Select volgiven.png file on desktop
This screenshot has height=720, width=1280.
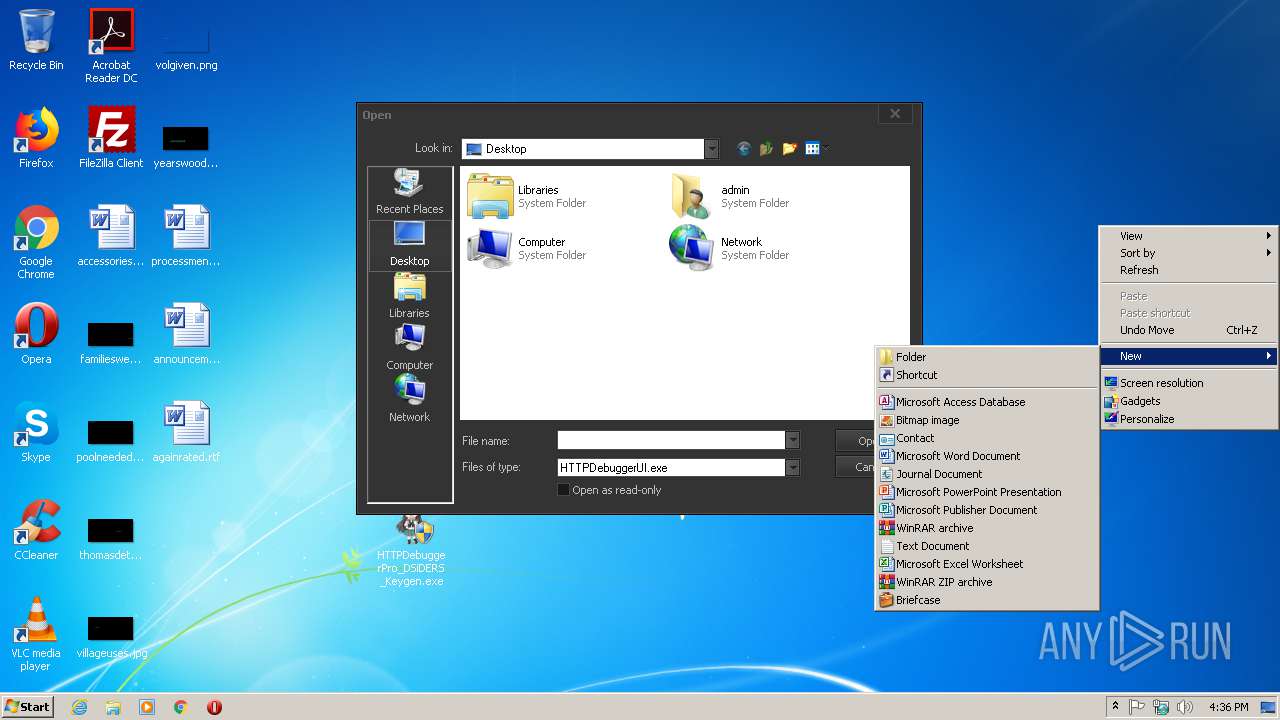tap(186, 45)
